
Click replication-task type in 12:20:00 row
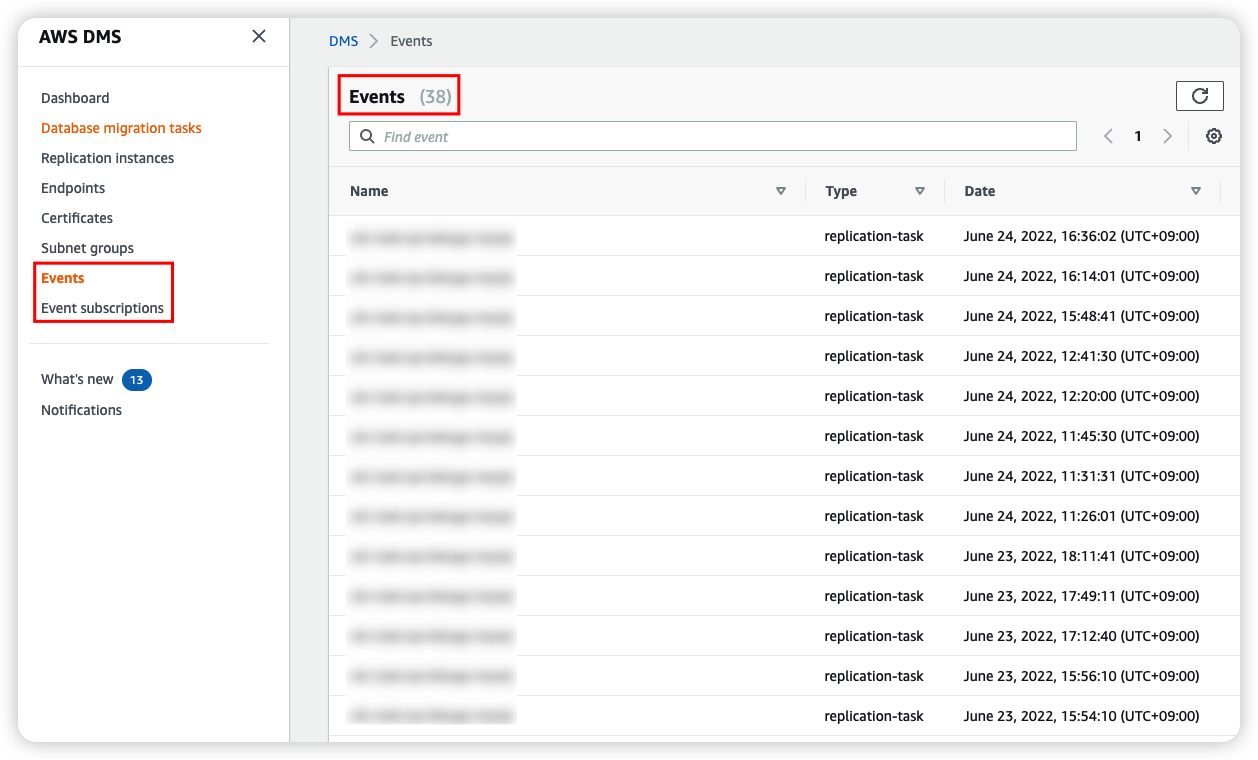coord(874,396)
